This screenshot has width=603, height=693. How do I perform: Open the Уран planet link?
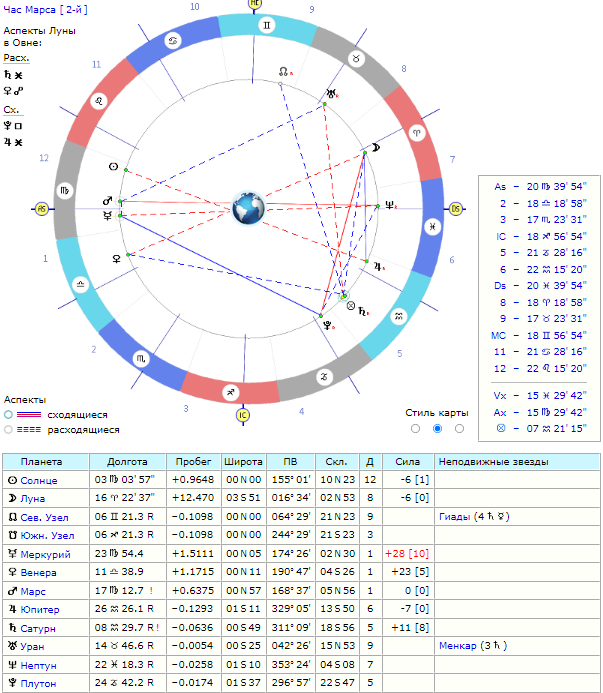pyautogui.click(x=32, y=647)
